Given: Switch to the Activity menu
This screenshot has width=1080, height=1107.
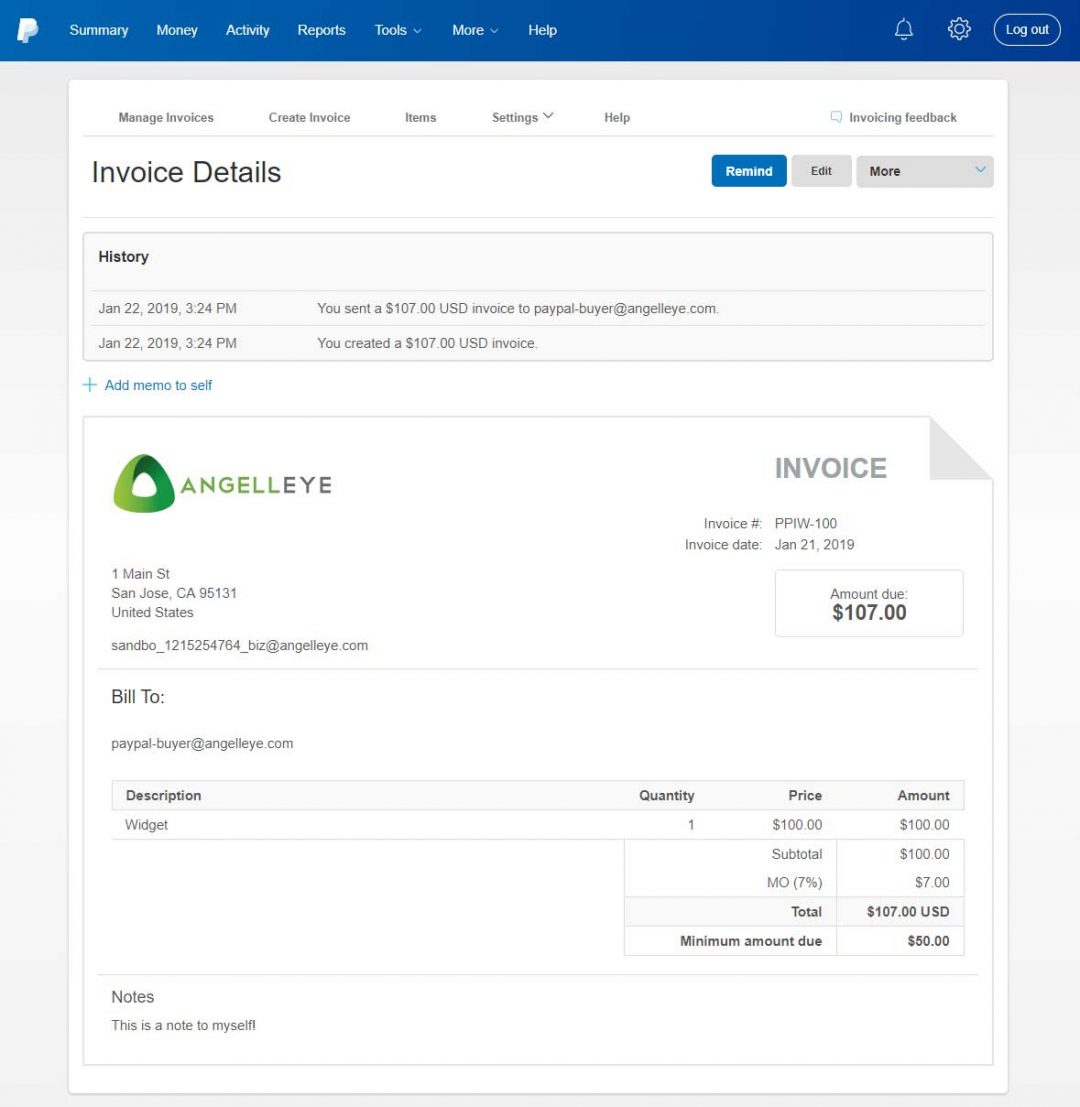Looking at the screenshot, I should (247, 30).
